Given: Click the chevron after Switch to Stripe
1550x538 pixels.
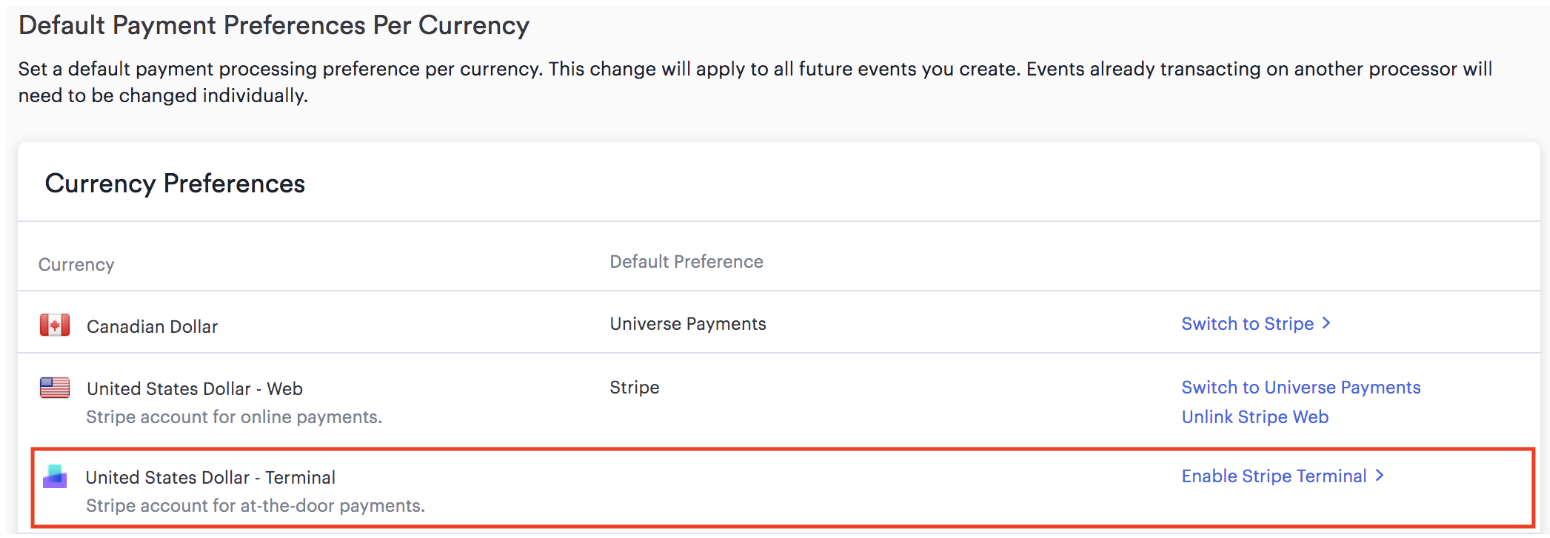Looking at the screenshot, I should (x=1326, y=323).
